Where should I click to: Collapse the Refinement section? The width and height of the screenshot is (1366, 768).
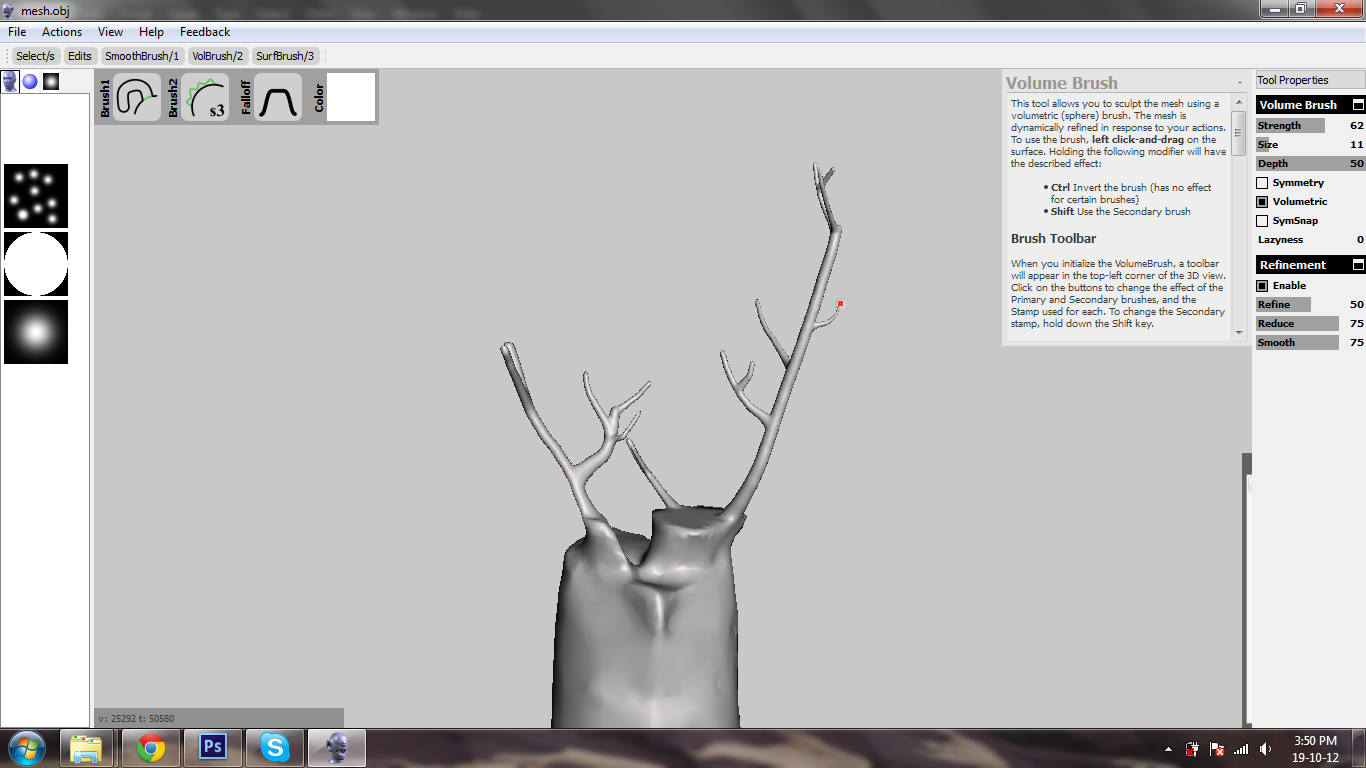click(x=1358, y=265)
